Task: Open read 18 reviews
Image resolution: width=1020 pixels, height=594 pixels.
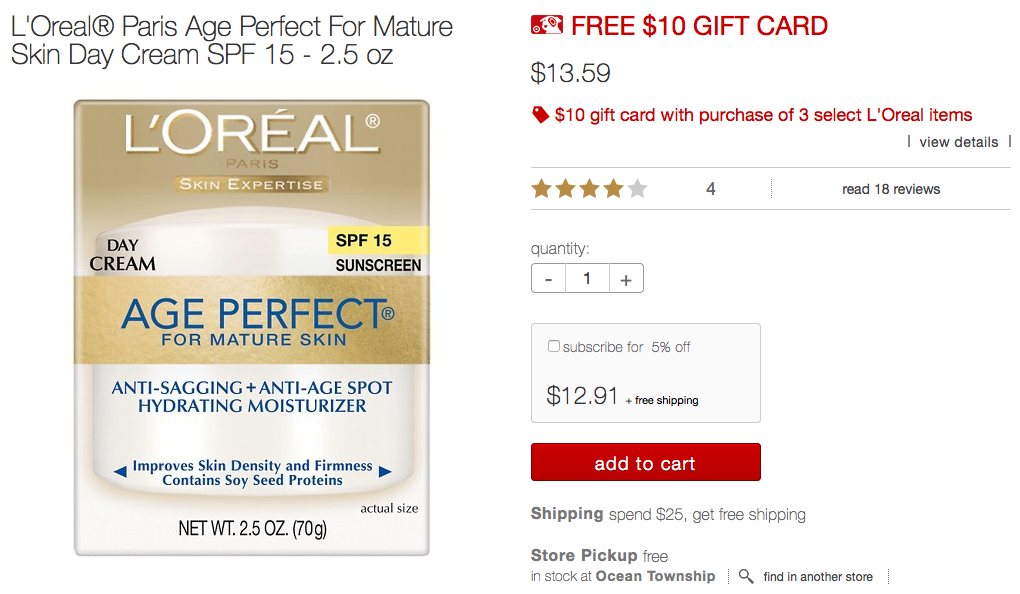Action: click(x=889, y=188)
